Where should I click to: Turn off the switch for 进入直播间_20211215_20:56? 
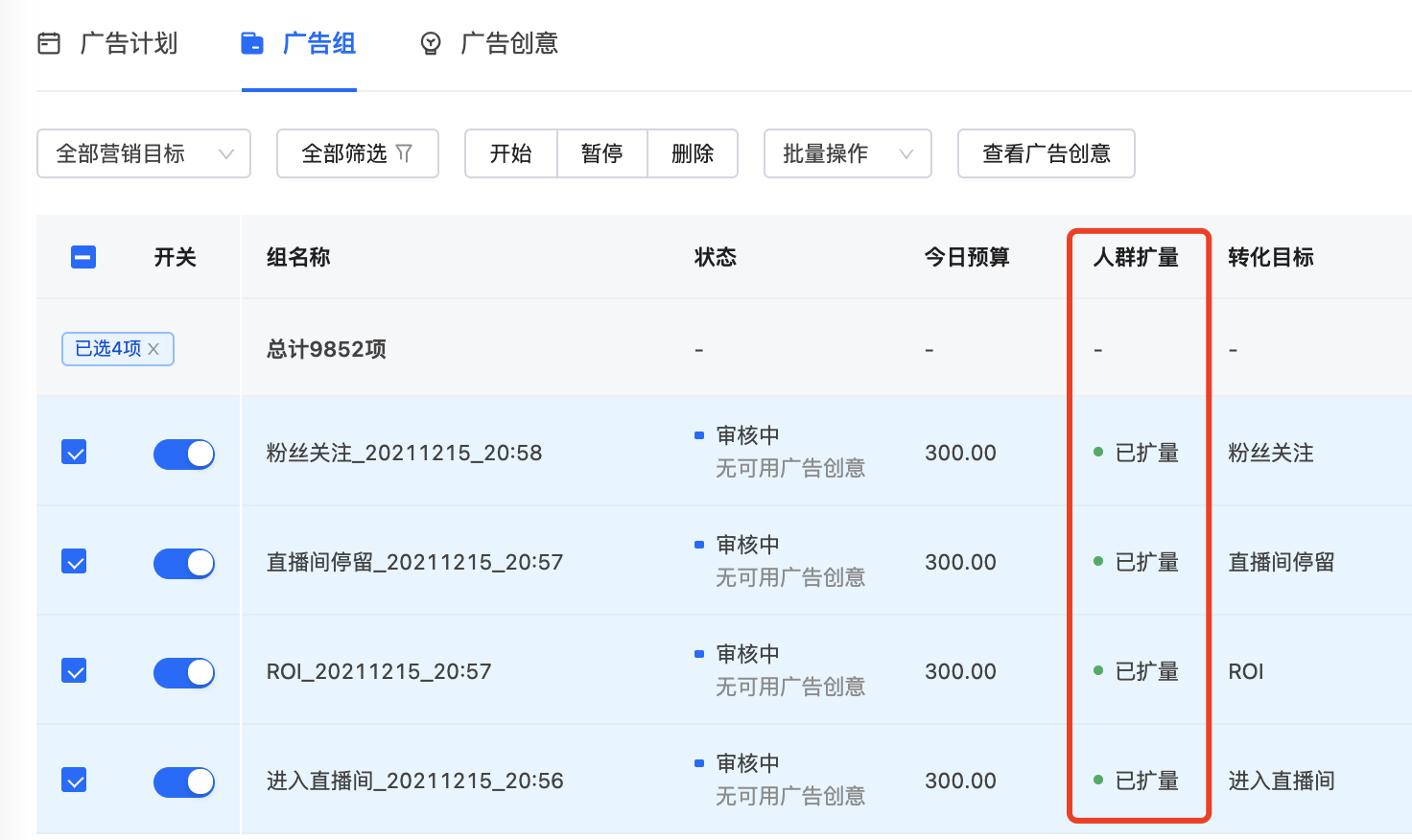184,782
